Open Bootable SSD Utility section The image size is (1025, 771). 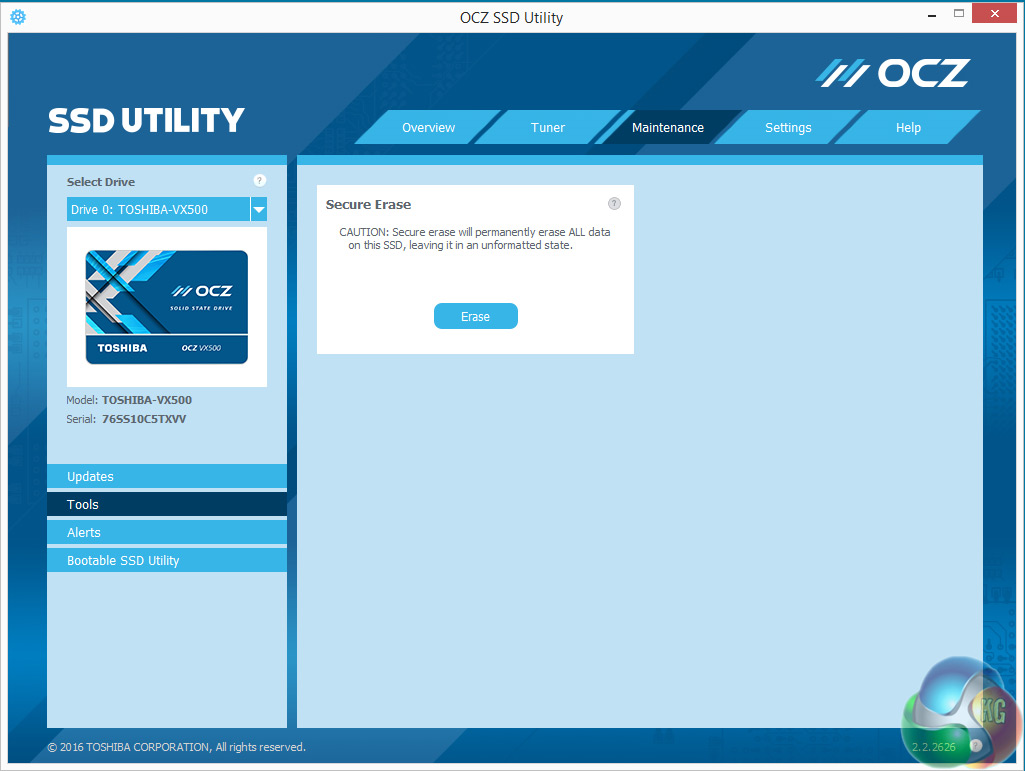pos(167,560)
